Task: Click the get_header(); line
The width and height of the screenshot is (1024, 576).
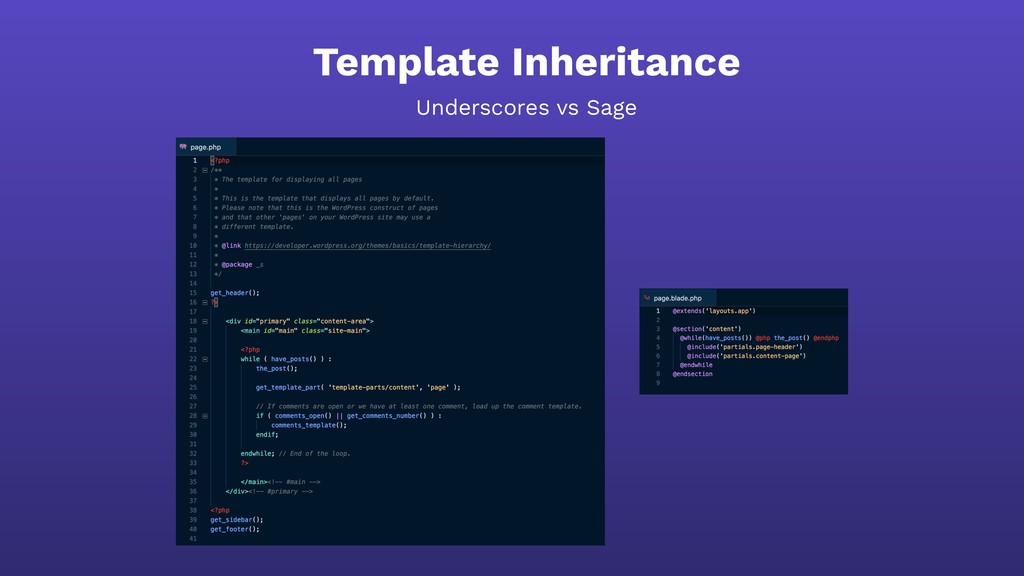Action: 234,293
